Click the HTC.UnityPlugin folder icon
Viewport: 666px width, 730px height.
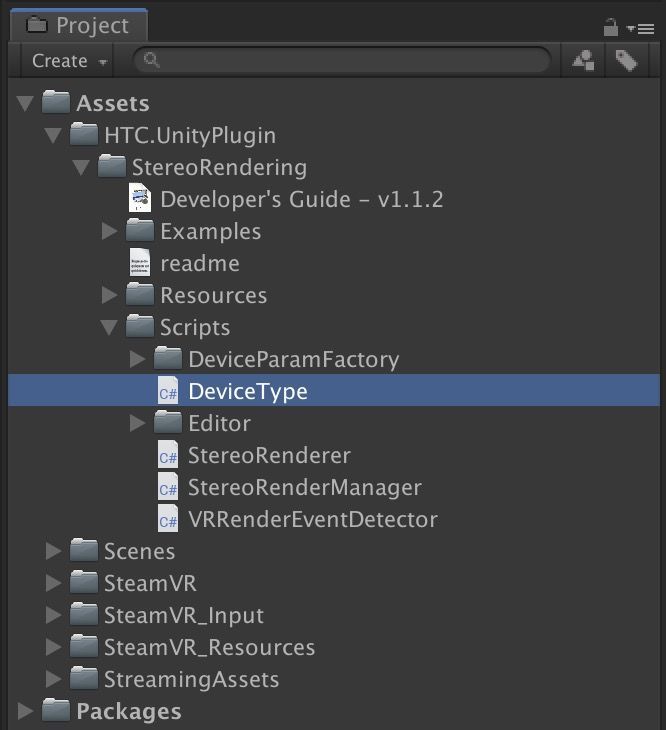point(84,134)
